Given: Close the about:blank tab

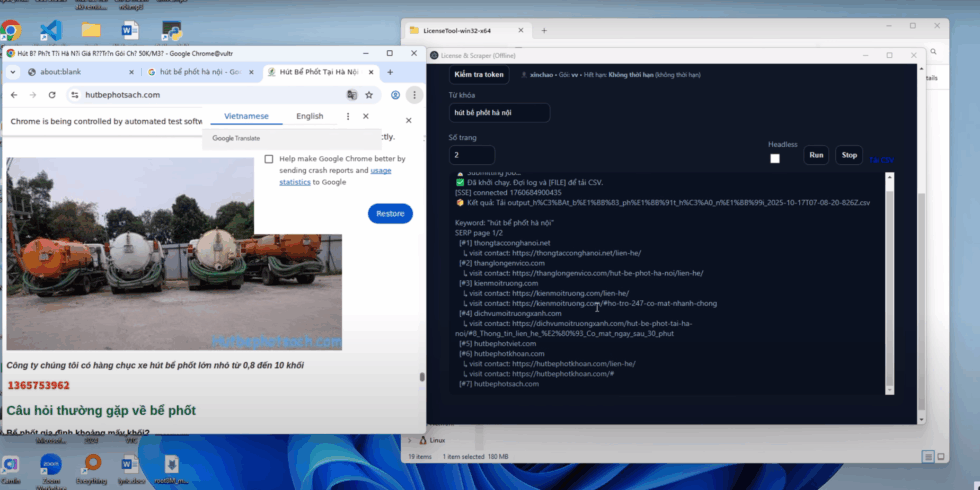Looking at the screenshot, I should pos(131,72).
